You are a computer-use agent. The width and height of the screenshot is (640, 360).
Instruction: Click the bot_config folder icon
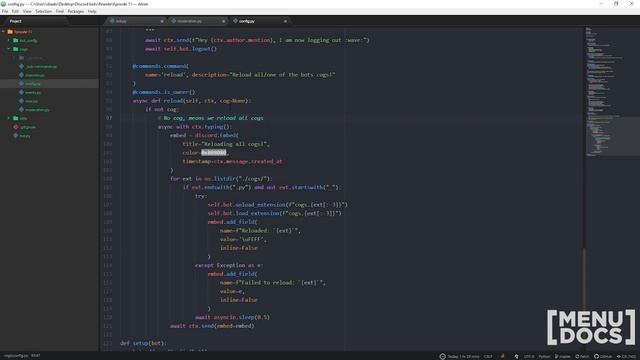tap(16, 40)
